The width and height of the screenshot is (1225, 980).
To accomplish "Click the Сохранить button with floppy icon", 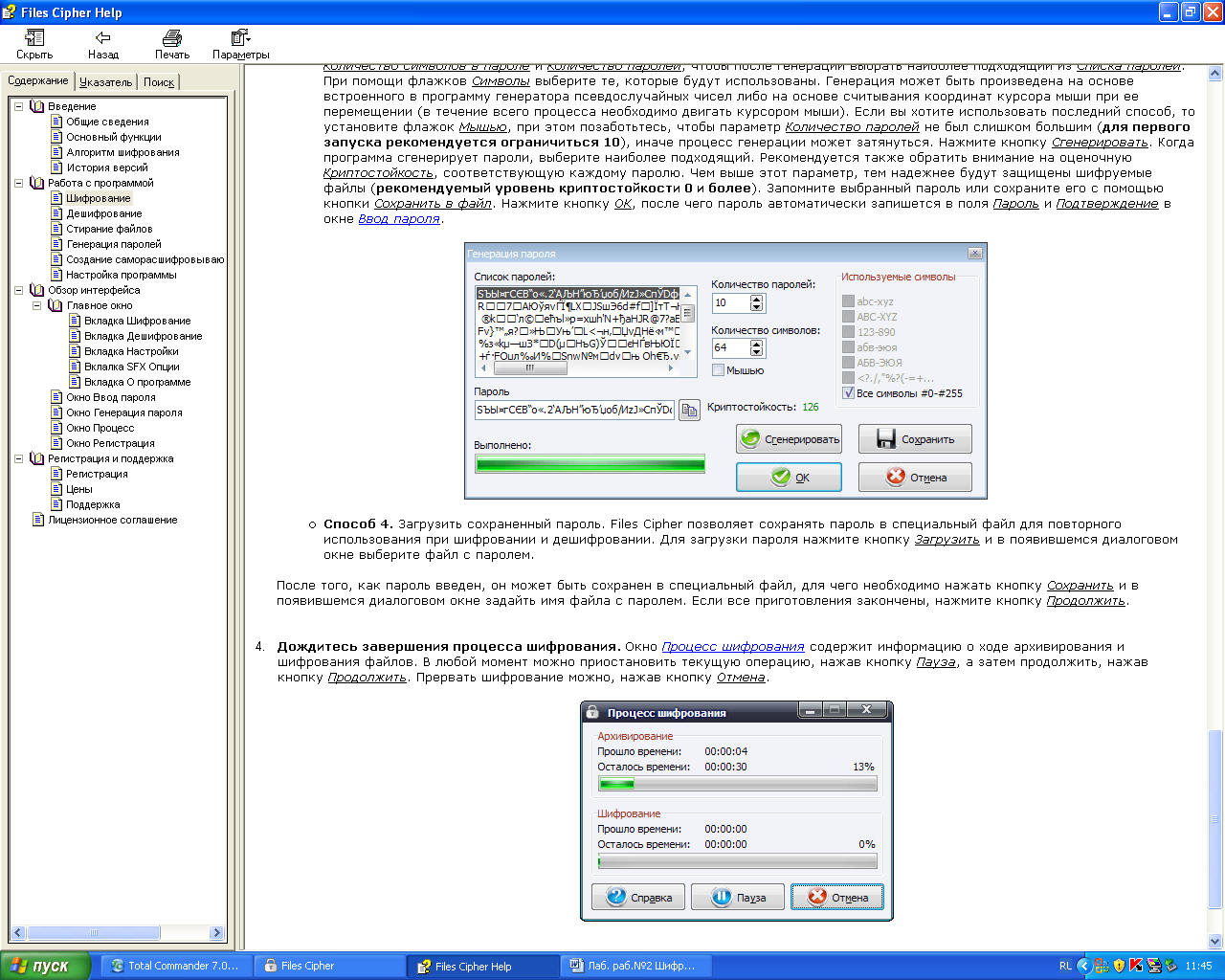I will point(915,439).
